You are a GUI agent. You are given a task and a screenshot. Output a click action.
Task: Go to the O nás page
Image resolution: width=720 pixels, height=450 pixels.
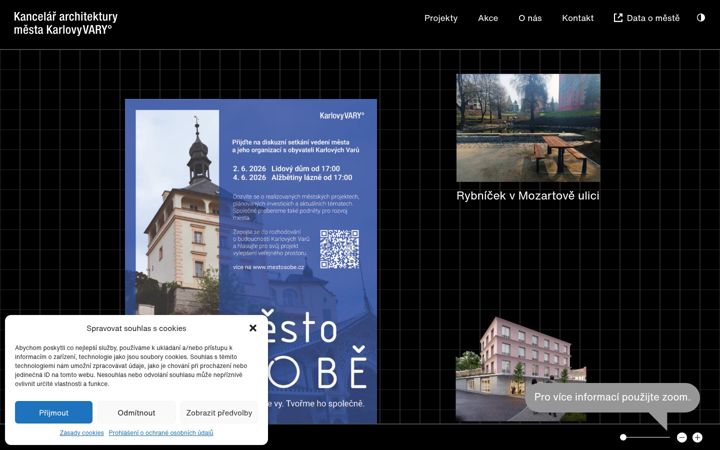[530, 18]
